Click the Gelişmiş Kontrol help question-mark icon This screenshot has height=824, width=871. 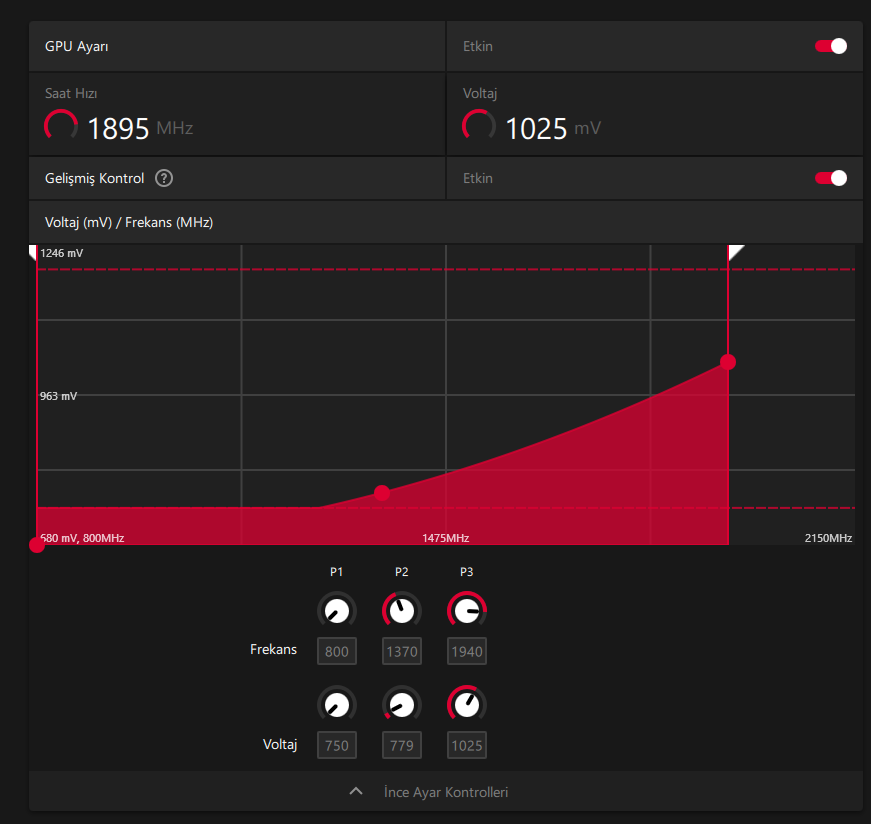coord(164,178)
